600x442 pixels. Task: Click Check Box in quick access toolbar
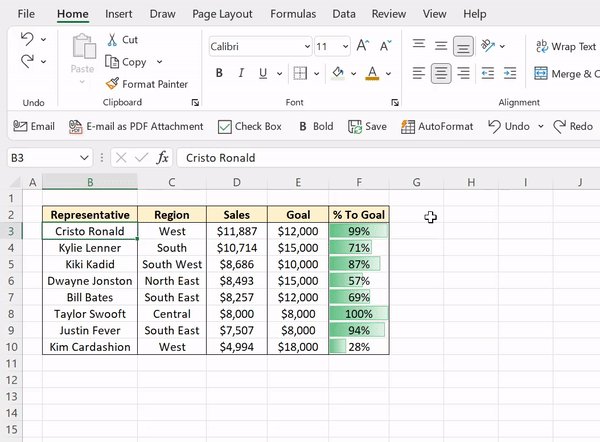click(x=249, y=126)
